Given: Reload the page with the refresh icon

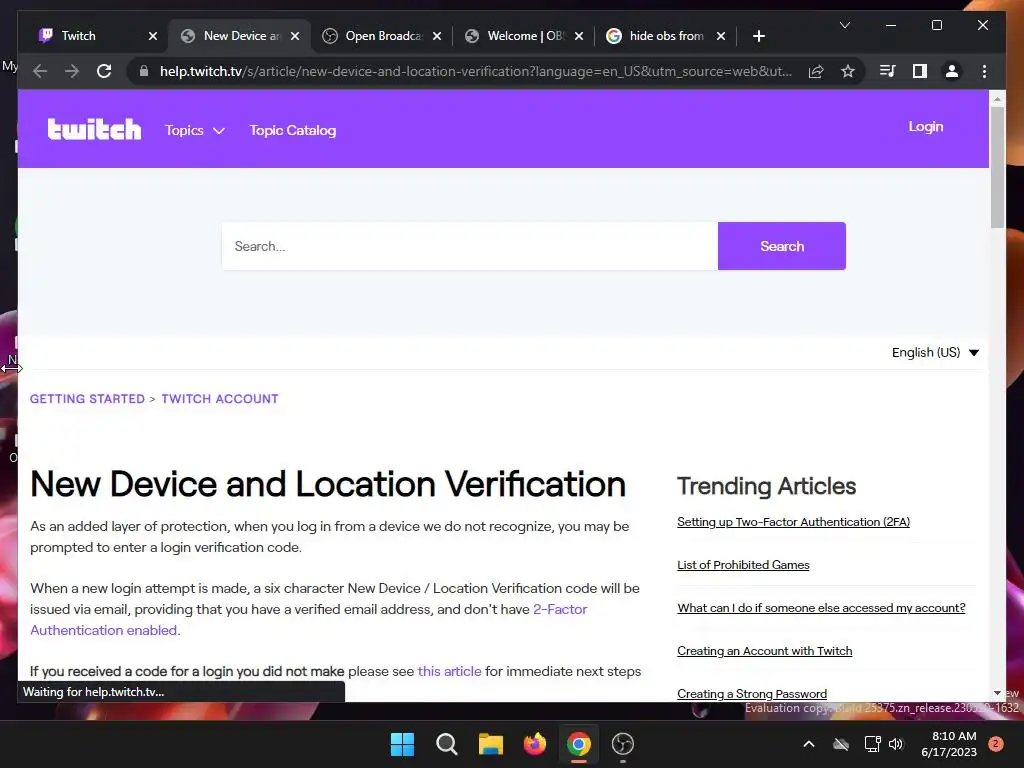Looking at the screenshot, I should click(x=104, y=71).
